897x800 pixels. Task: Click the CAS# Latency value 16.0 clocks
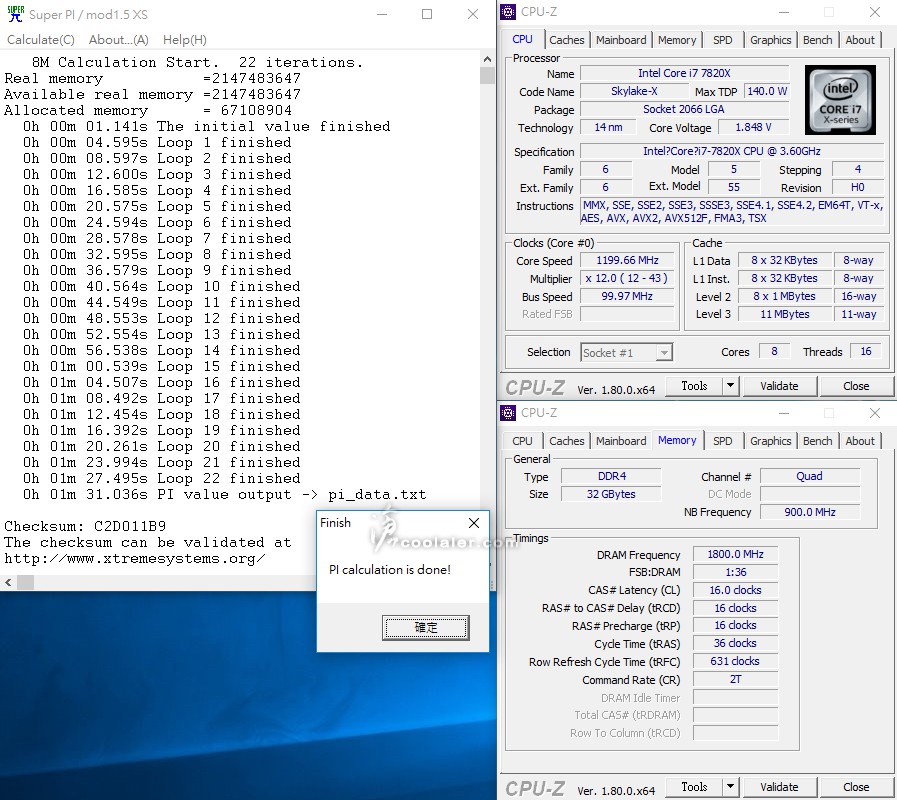[735, 590]
